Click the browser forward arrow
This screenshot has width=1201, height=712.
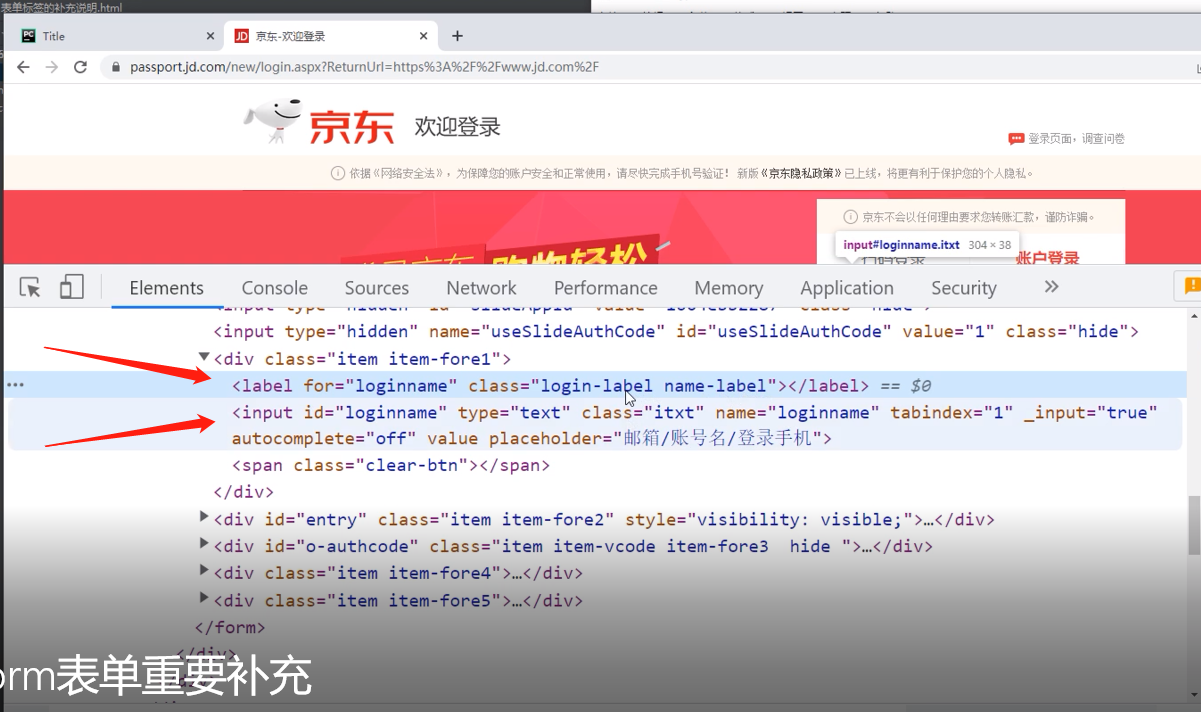[x=52, y=67]
